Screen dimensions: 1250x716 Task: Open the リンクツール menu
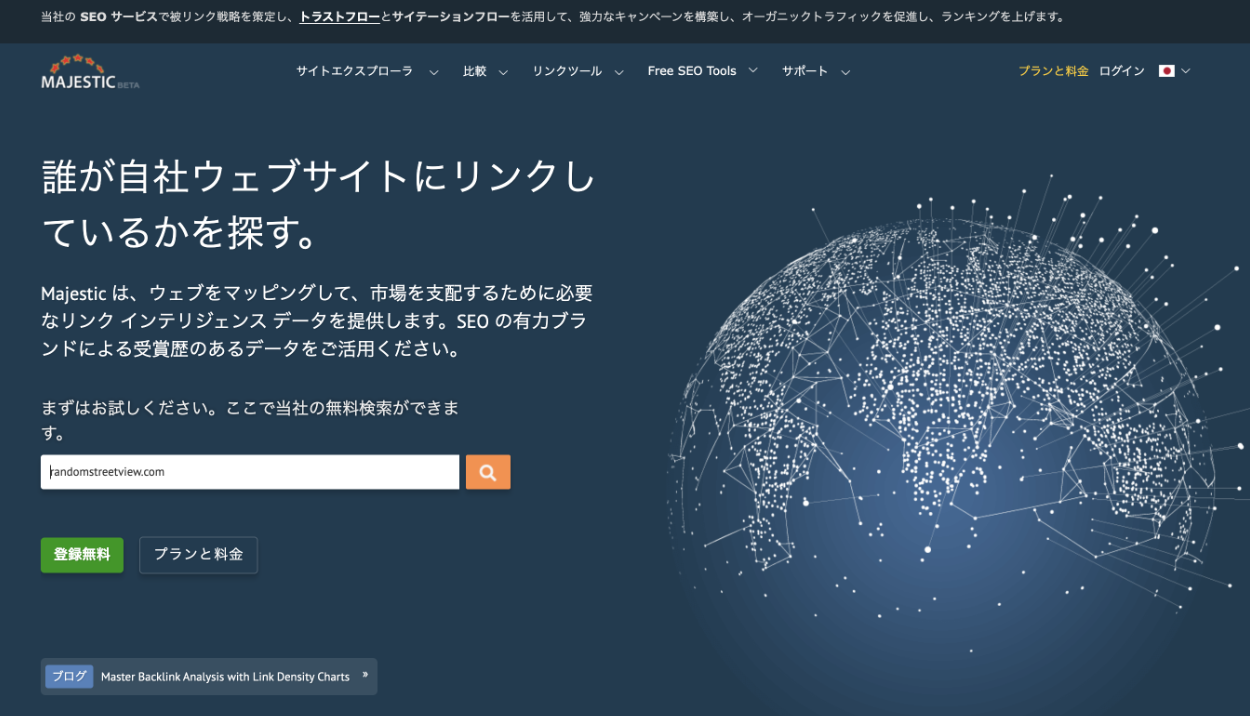click(567, 71)
